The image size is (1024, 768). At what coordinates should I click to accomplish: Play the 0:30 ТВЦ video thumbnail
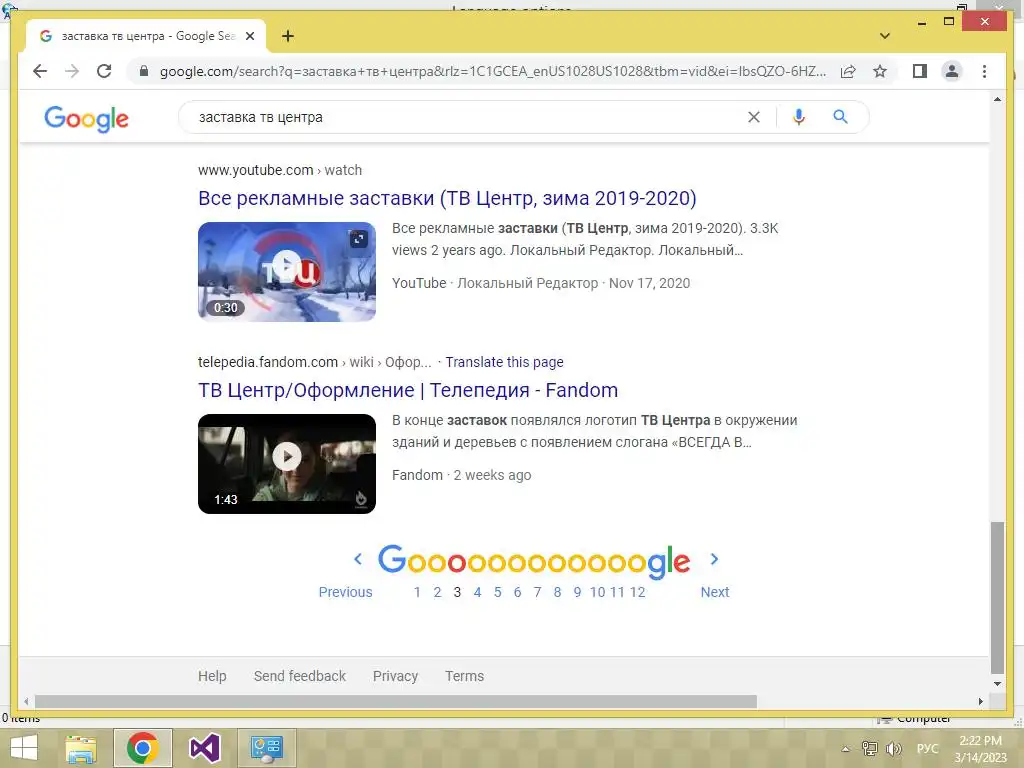(287, 272)
